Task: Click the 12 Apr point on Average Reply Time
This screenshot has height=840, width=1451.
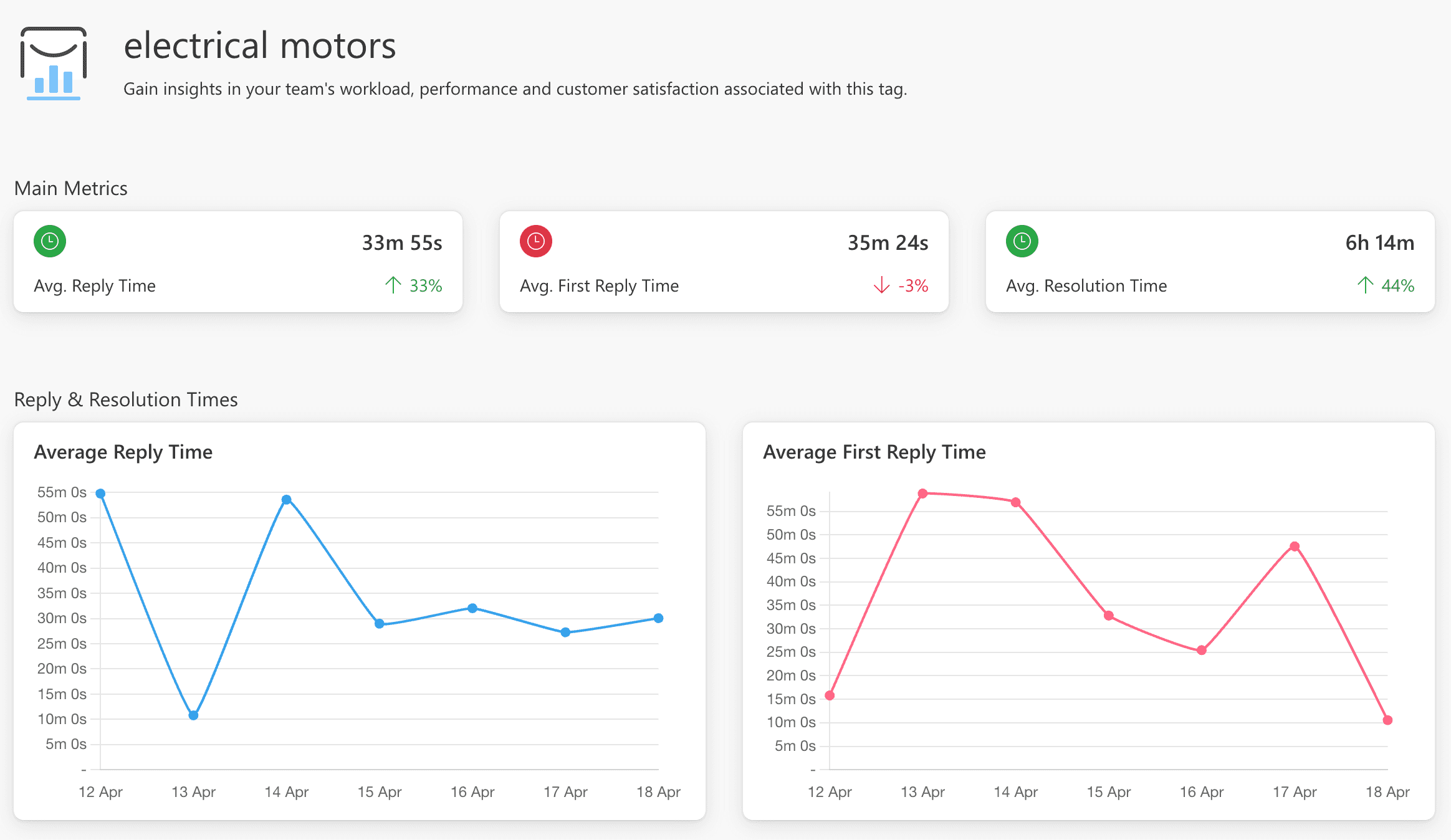Action: point(100,494)
